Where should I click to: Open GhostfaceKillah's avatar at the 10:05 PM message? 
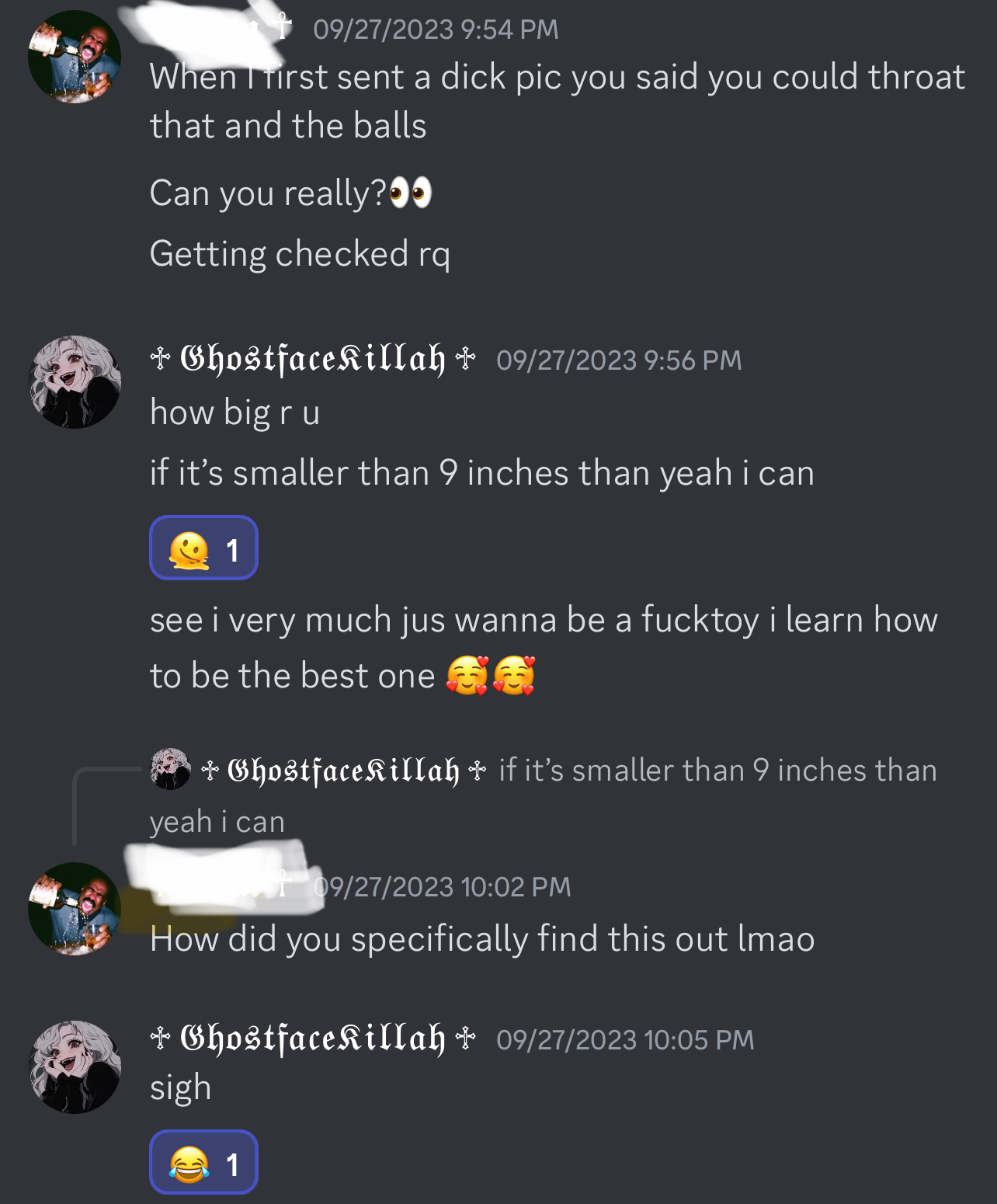tap(75, 1067)
